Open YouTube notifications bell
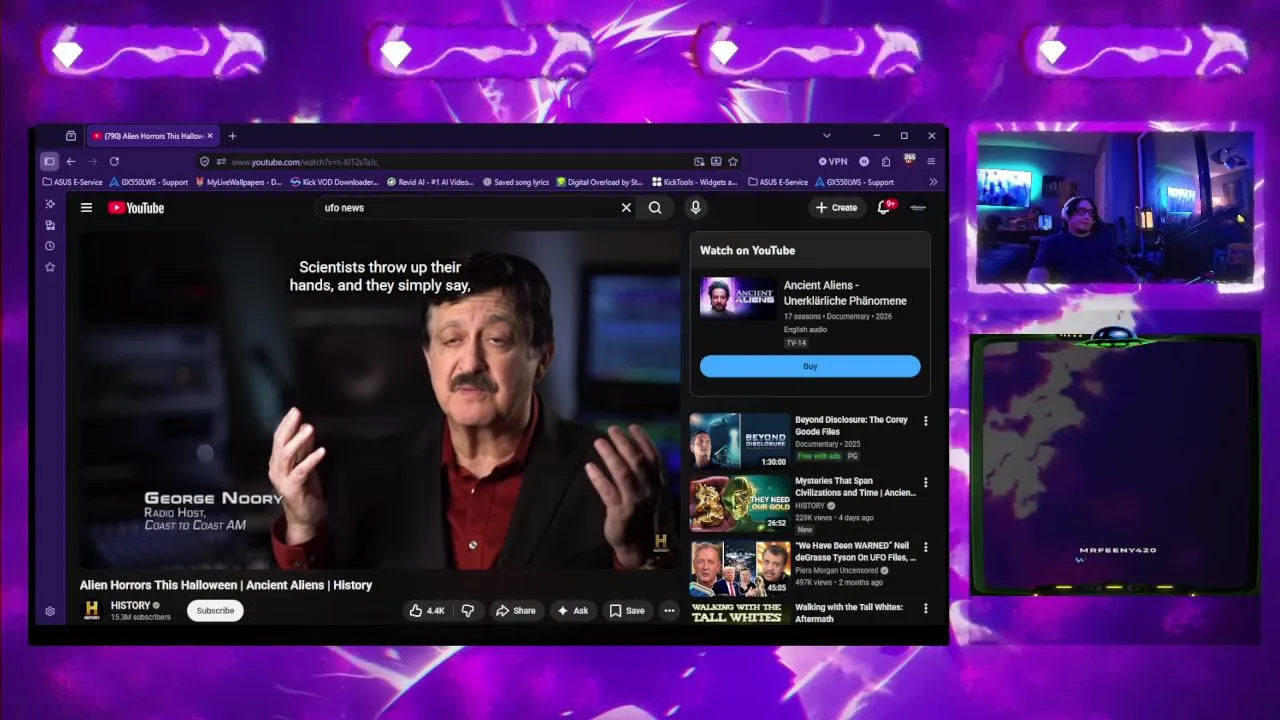The width and height of the screenshot is (1280, 720). 884,207
